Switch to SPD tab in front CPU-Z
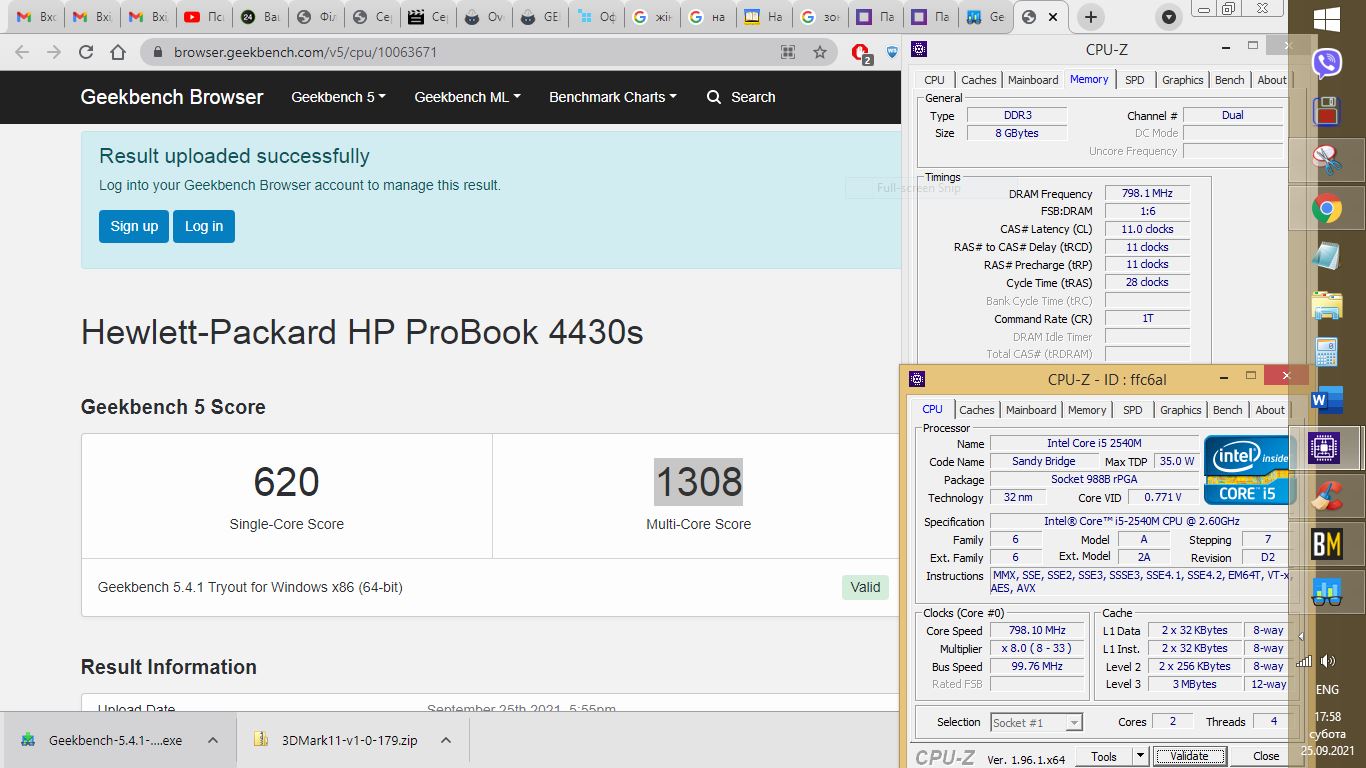This screenshot has height=768, width=1366. (1132, 409)
